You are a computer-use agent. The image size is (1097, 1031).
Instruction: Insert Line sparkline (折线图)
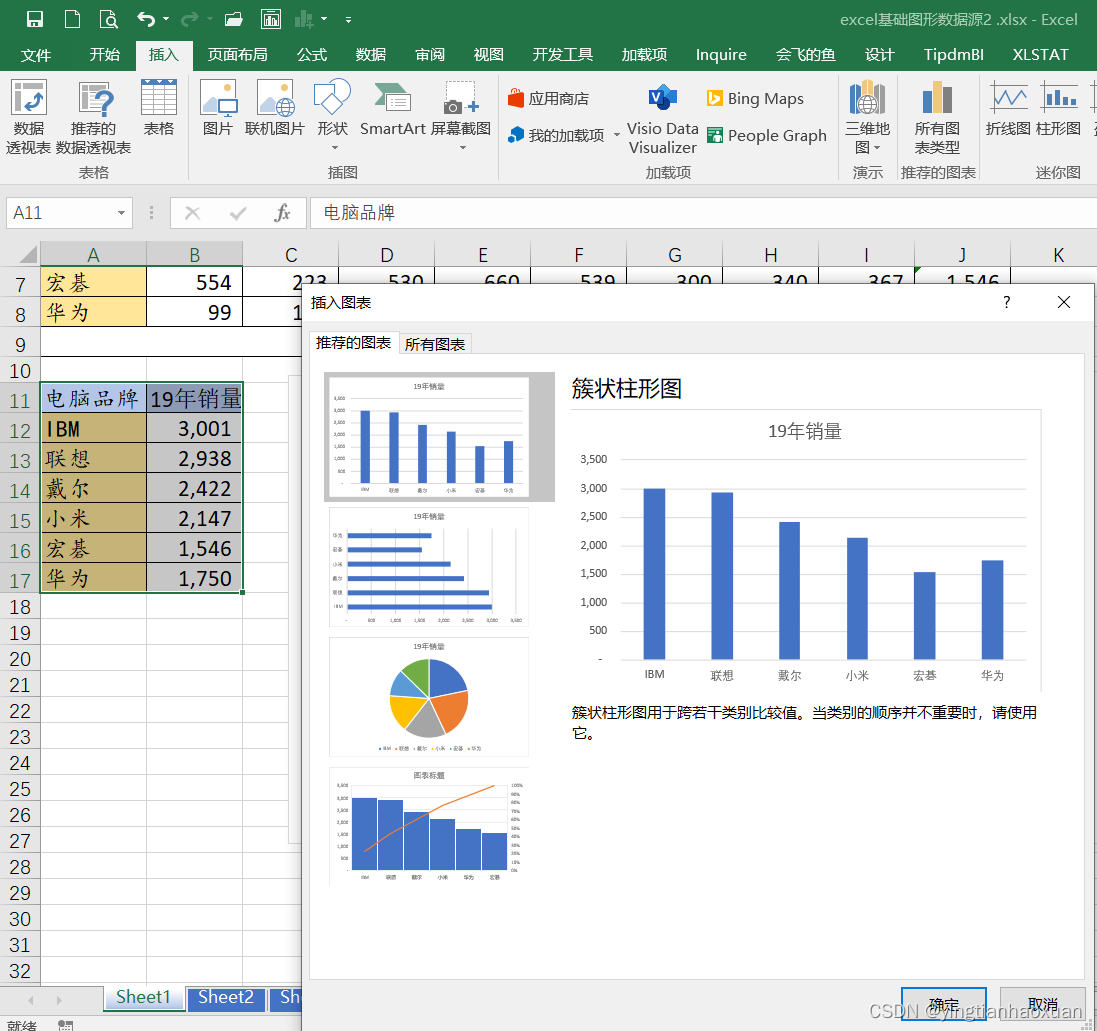[1008, 108]
